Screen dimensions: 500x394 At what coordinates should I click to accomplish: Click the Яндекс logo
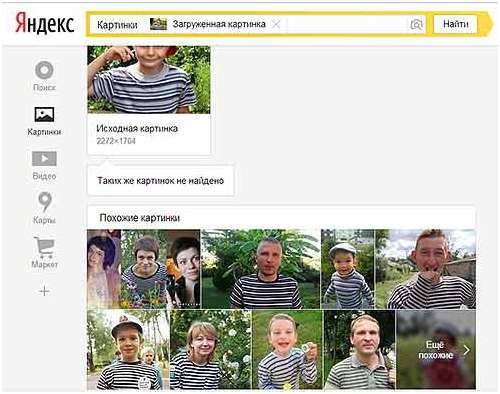click(45, 23)
